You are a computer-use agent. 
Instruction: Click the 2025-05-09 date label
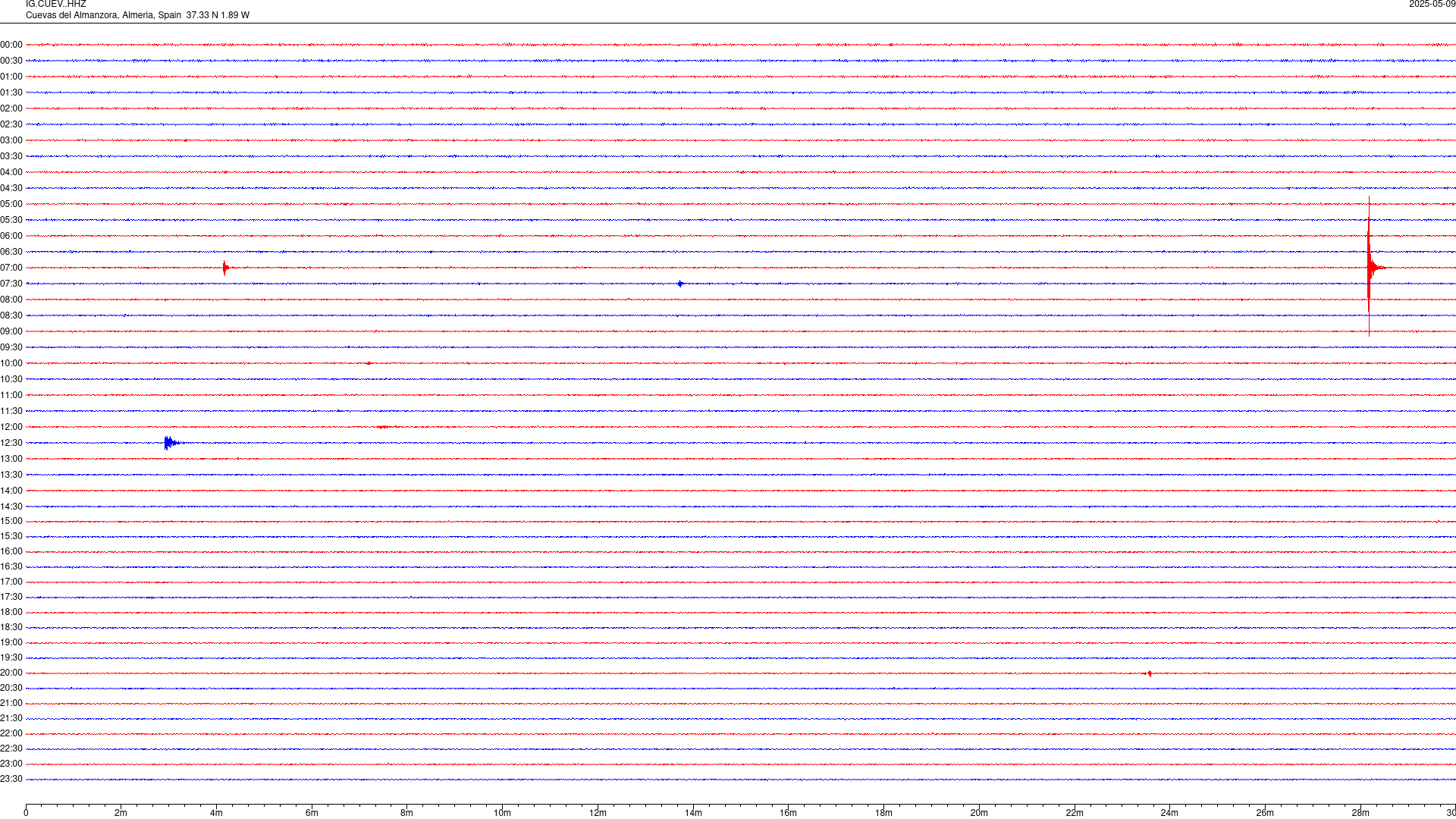(x=1432, y=5)
